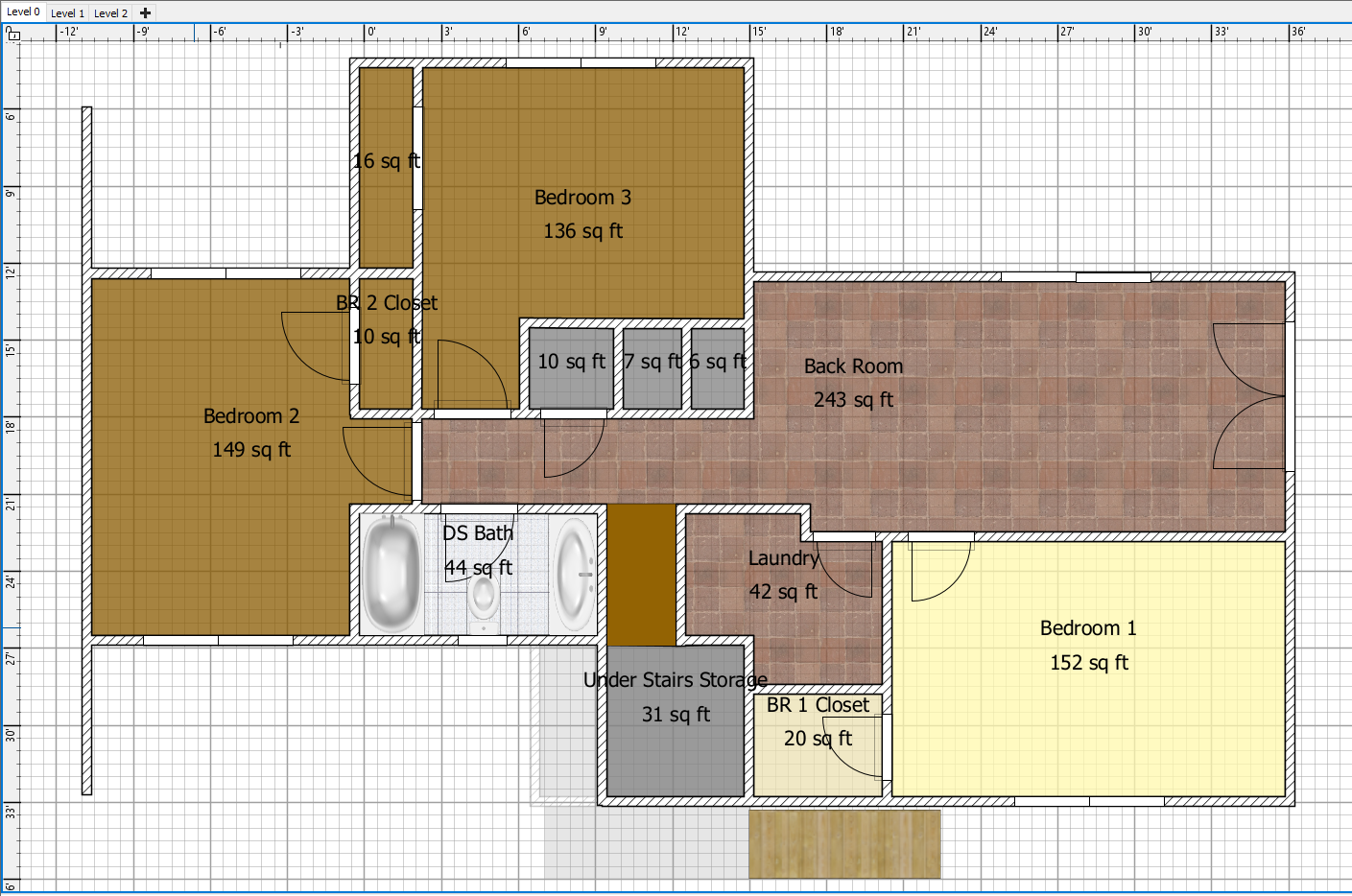1352x896 pixels.
Task: Click the 243 sq ft area label
Action: pos(853,400)
